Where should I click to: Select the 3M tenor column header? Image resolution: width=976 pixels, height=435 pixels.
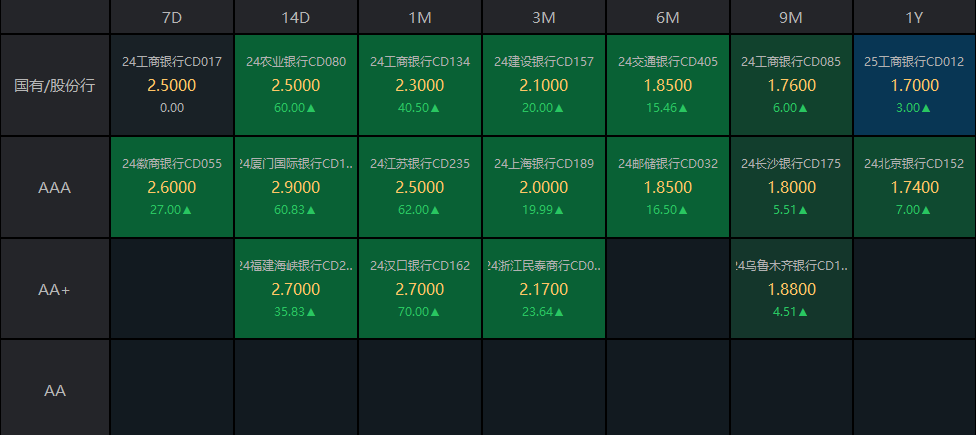(543, 17)
